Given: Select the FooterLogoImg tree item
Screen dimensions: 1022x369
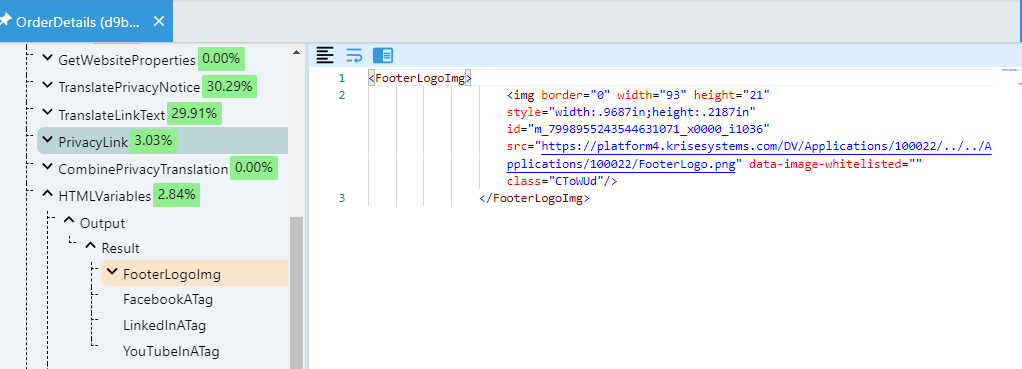Looking at the screenshot, I should tap(194, 273).
